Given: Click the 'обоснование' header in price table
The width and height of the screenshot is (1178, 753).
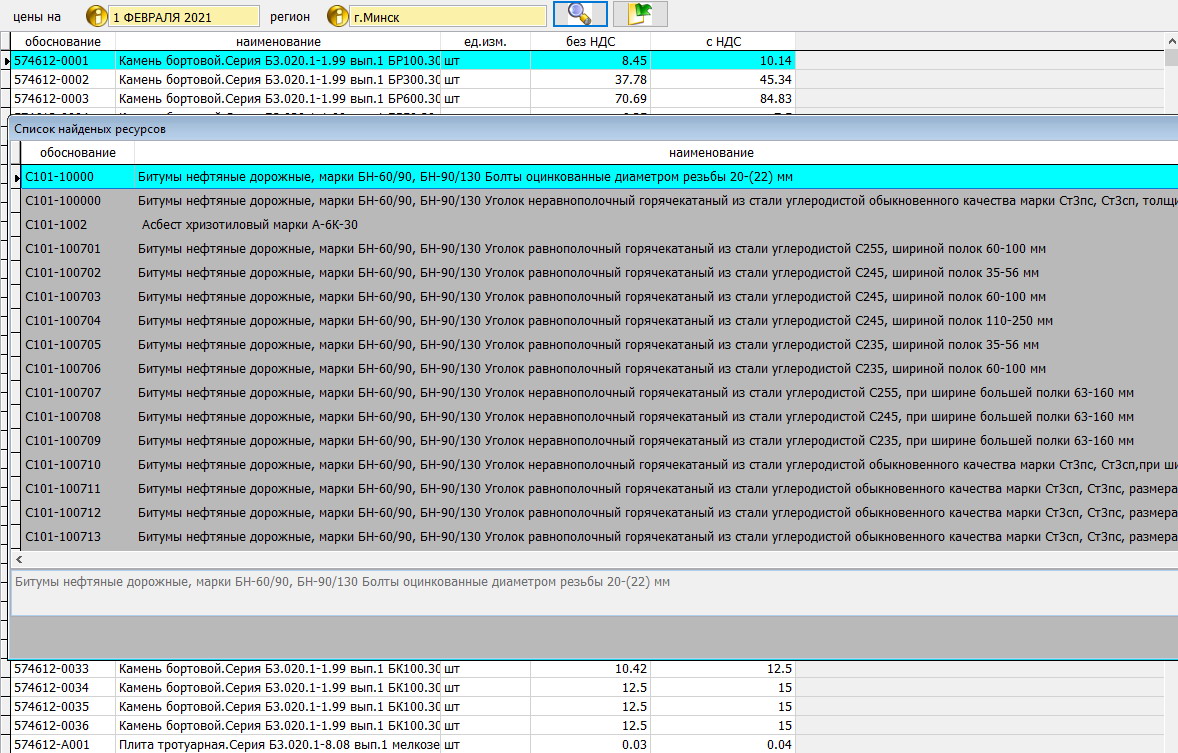Looking at the screenshot, I should click(x=63, y=41).
